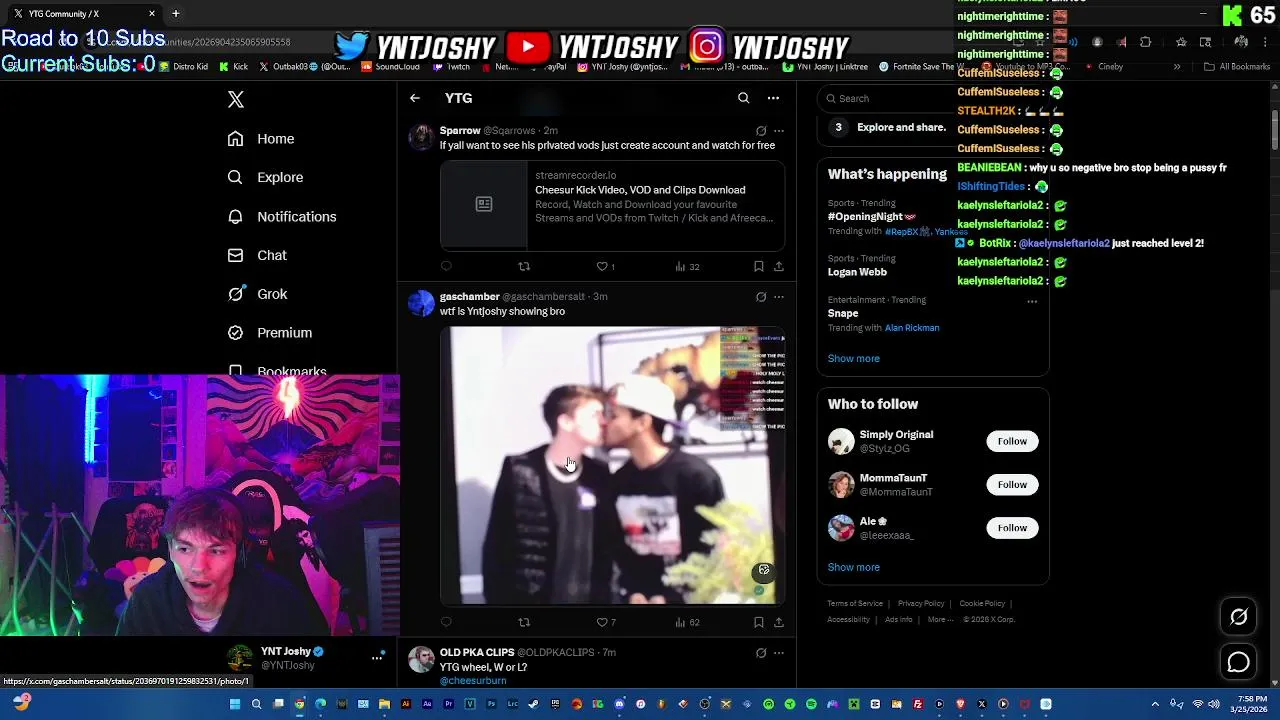View analytics of gaschamber's post showing 62
Screen dimensions: 1280x720
(687, 622)
